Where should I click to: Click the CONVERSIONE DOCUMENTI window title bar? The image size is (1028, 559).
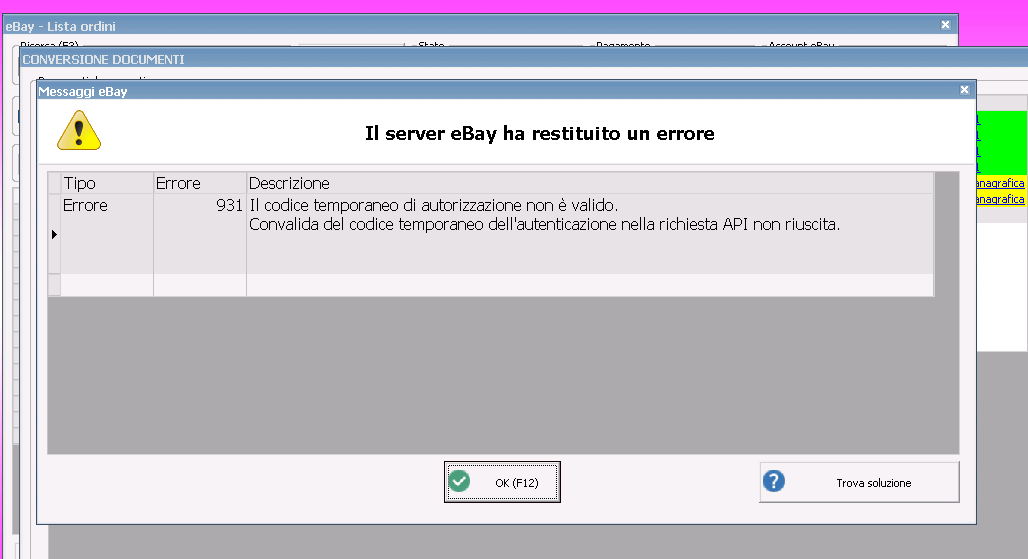coord(523,59)
